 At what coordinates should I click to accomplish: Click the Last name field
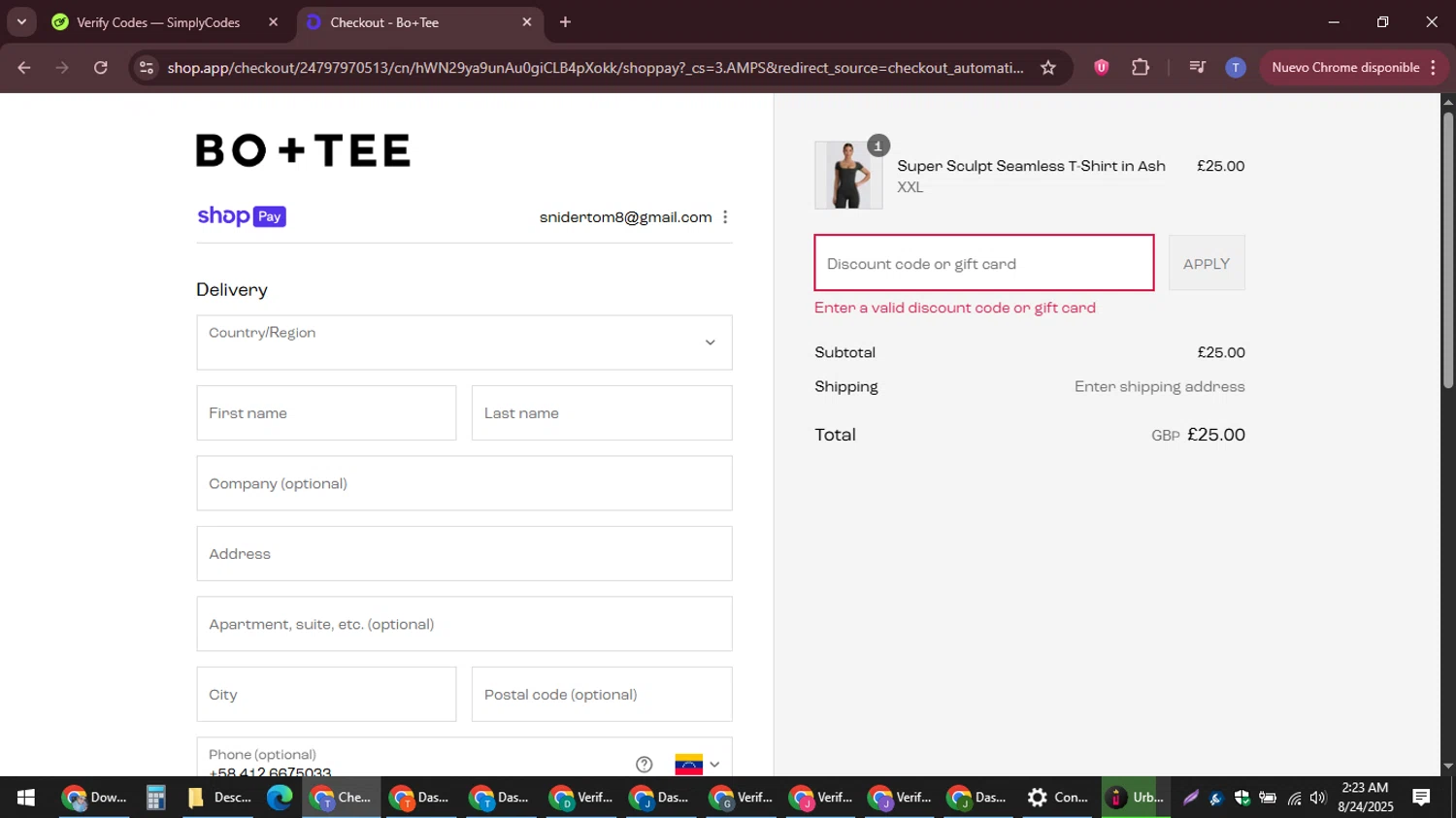click(x=602, y=413)
